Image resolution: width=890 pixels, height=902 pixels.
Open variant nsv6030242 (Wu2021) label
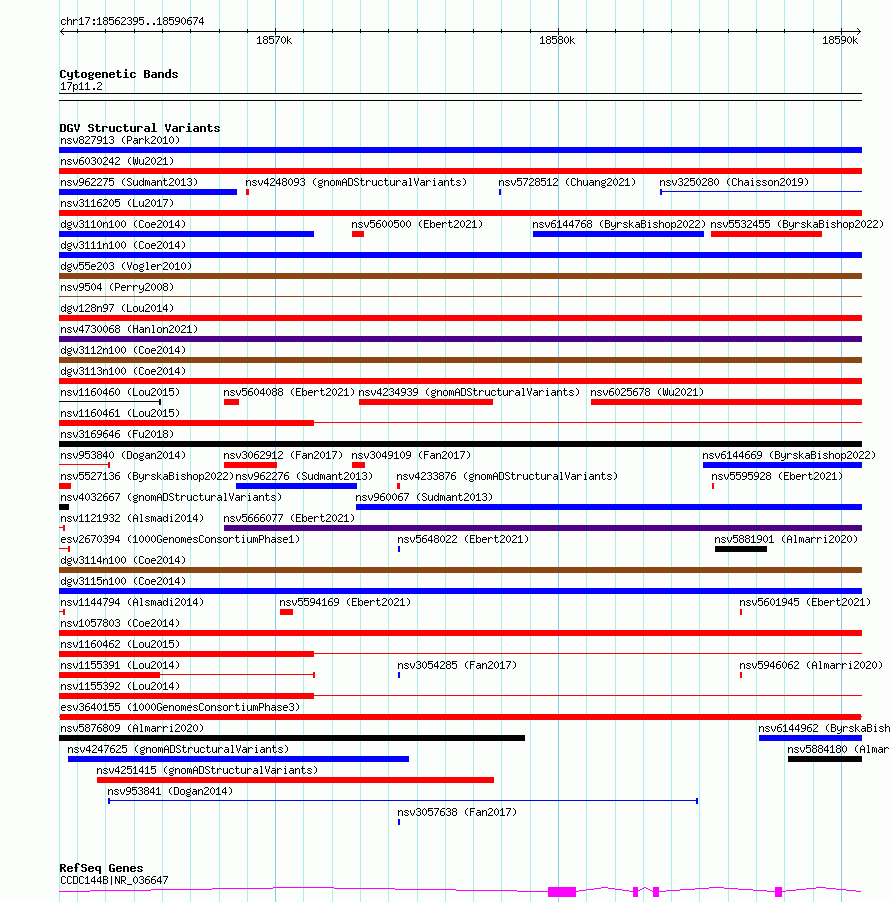pos(117,161)
